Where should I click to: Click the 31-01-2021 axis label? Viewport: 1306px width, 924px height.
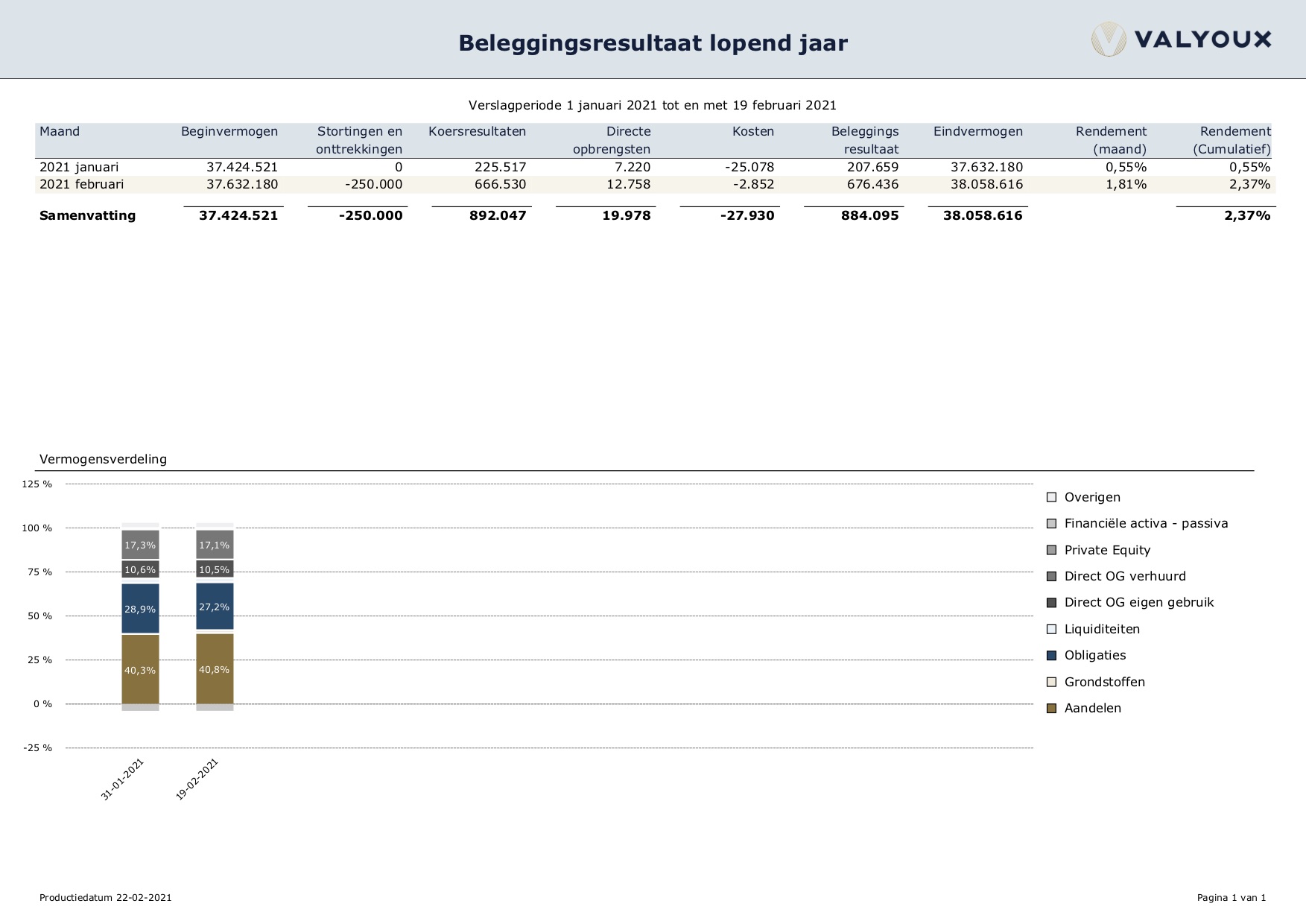pos(123,779)
